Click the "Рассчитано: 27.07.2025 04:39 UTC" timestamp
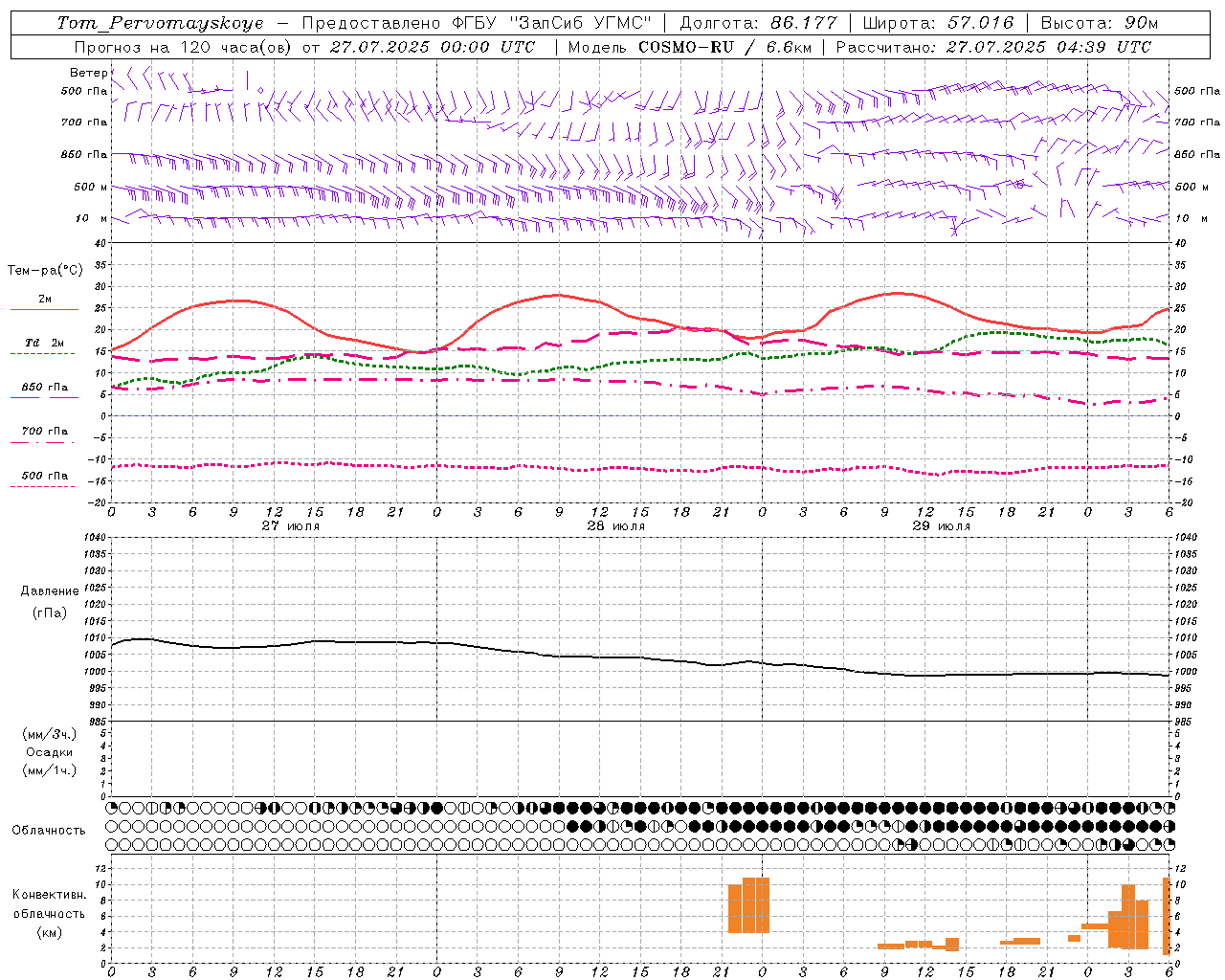1225x980 pixels. pos(993,47)
